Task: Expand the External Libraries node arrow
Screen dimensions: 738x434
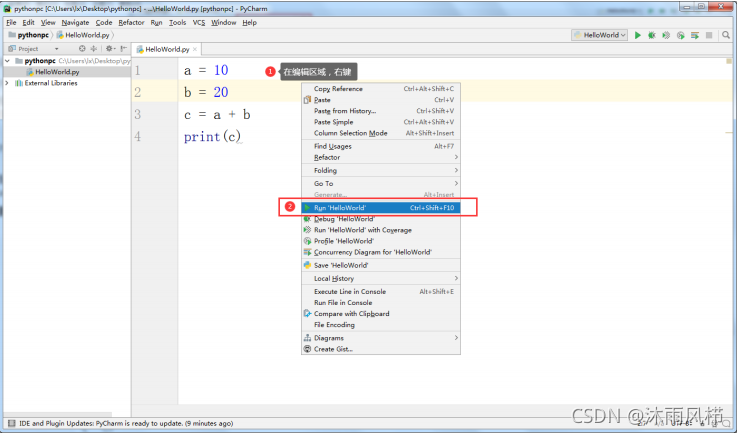Action: pos(7,83)
